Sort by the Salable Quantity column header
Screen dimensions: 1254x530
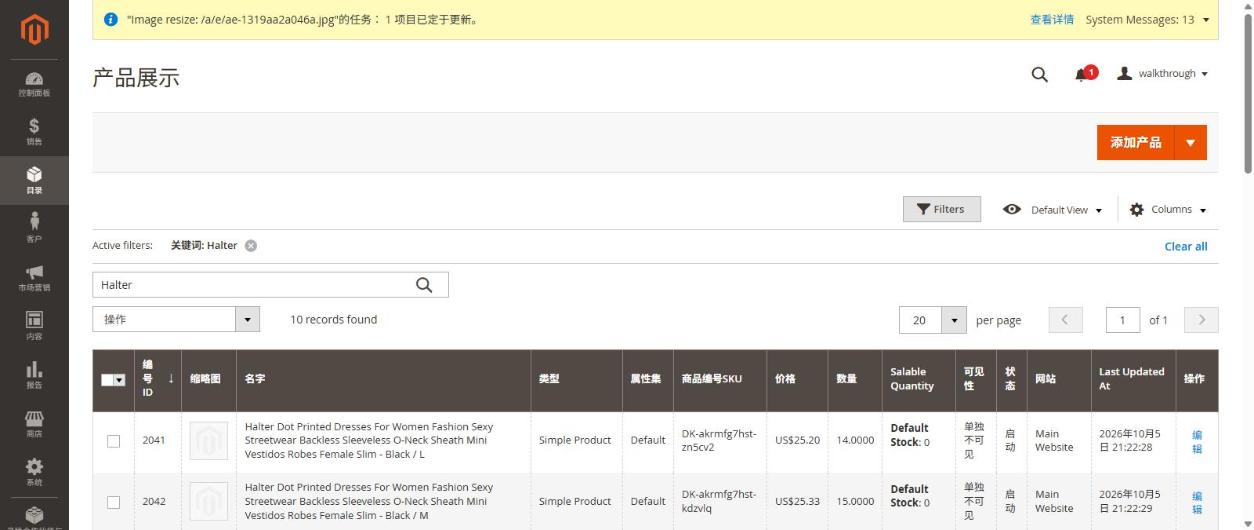[x=918, y=380]
